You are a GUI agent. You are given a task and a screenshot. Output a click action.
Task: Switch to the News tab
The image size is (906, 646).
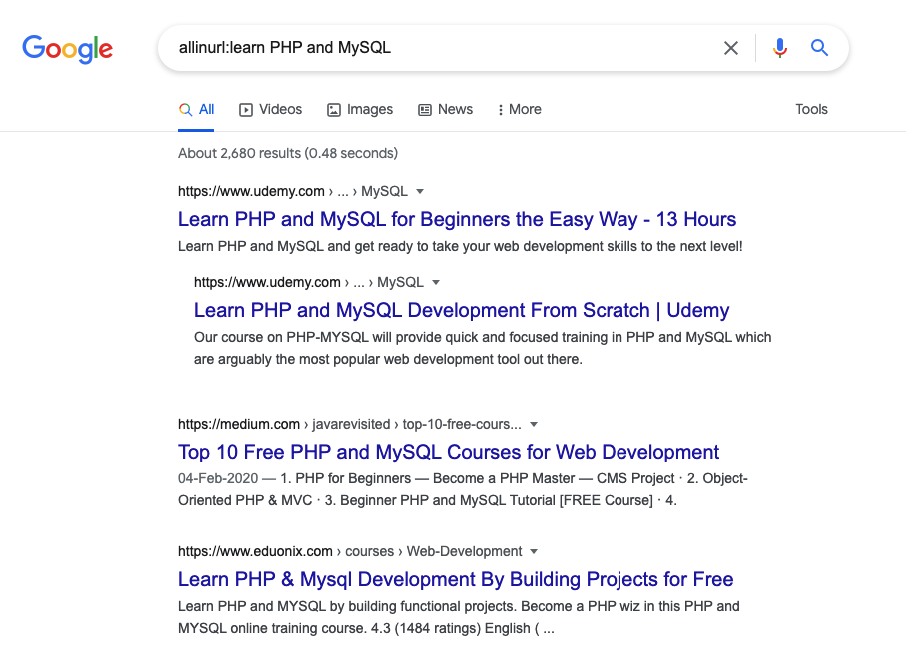(445, 109)
